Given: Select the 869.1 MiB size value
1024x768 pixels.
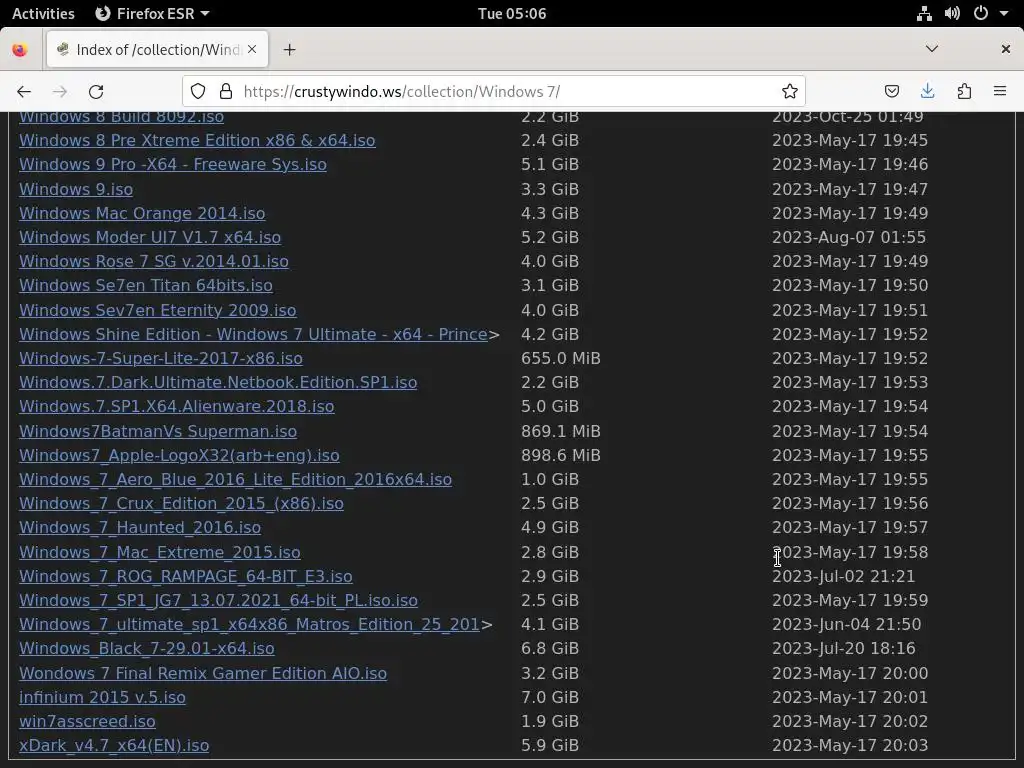Looking at the screenshot, I should tap(560, 431).
